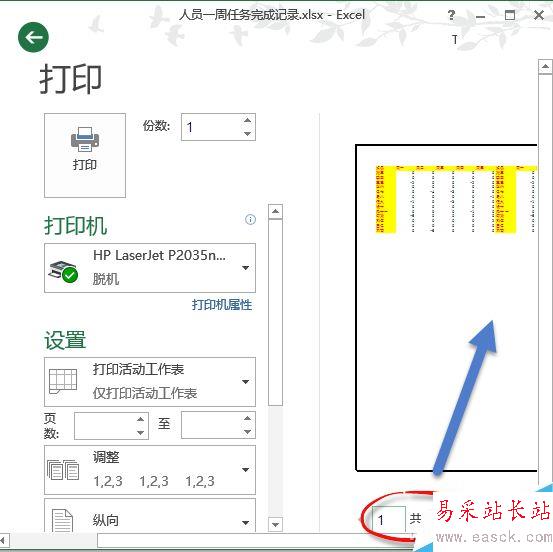Increase the start page number spinner
The height and width of the screenshot is (552, 553).
140,419
